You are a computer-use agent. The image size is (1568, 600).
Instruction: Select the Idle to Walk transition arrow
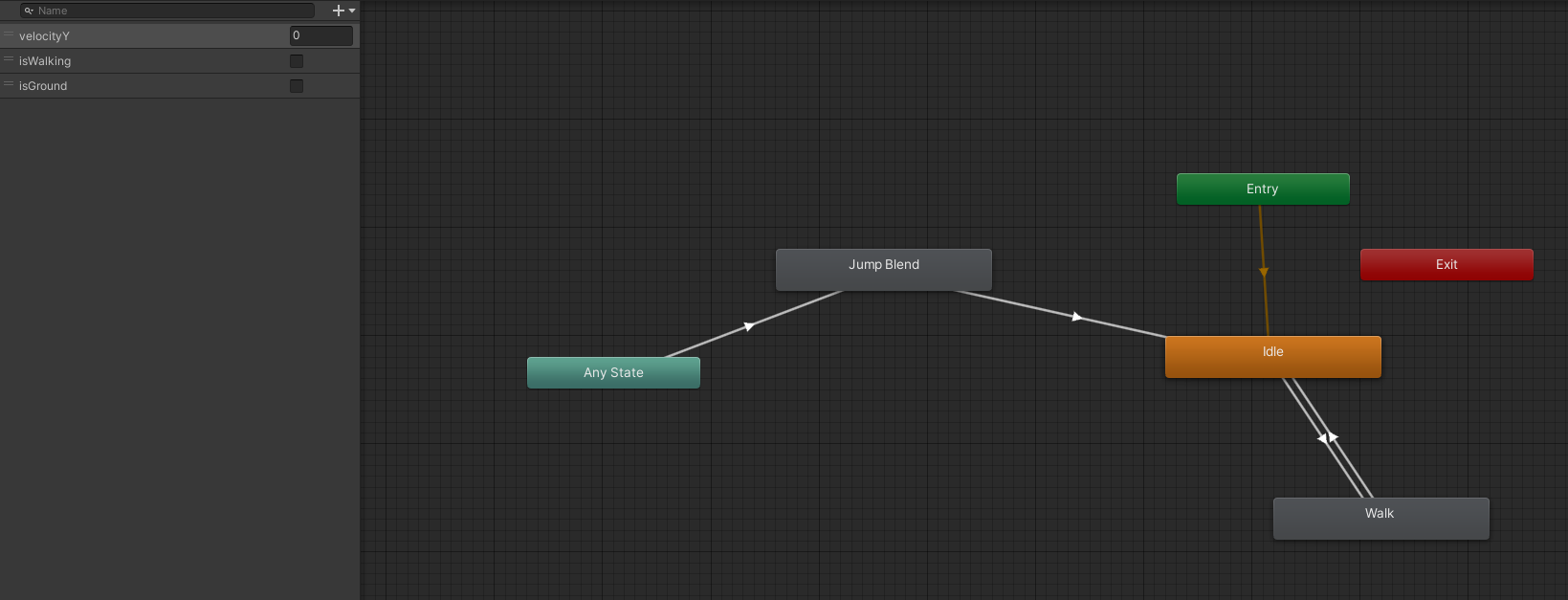(x=1322, y=439)
